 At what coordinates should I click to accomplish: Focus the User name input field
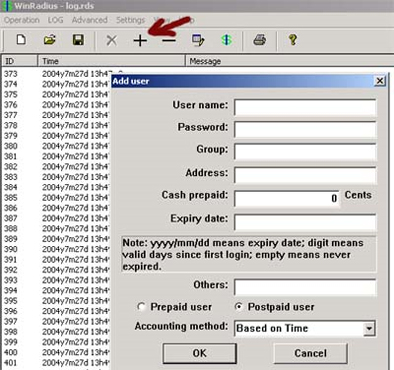click(305, 107)
